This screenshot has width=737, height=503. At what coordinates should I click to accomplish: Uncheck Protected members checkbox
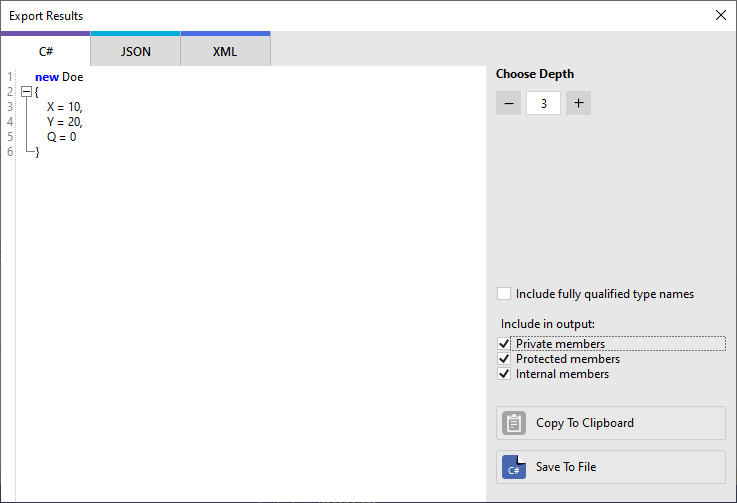504,359
